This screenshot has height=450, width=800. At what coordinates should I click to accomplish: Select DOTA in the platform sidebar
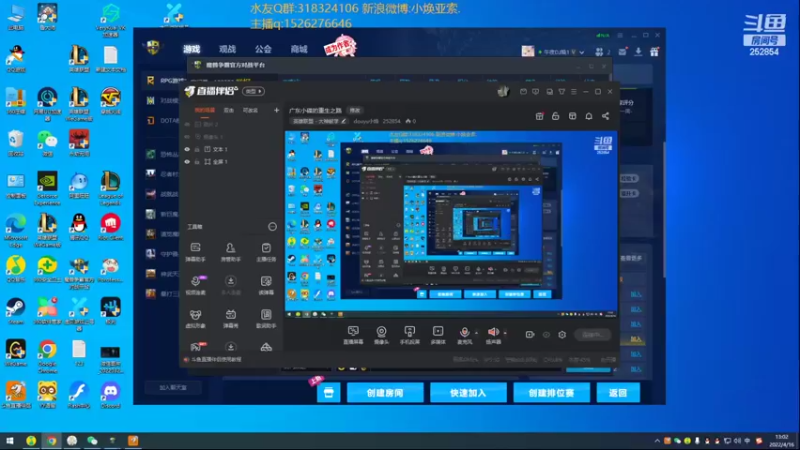click(163, 120)
